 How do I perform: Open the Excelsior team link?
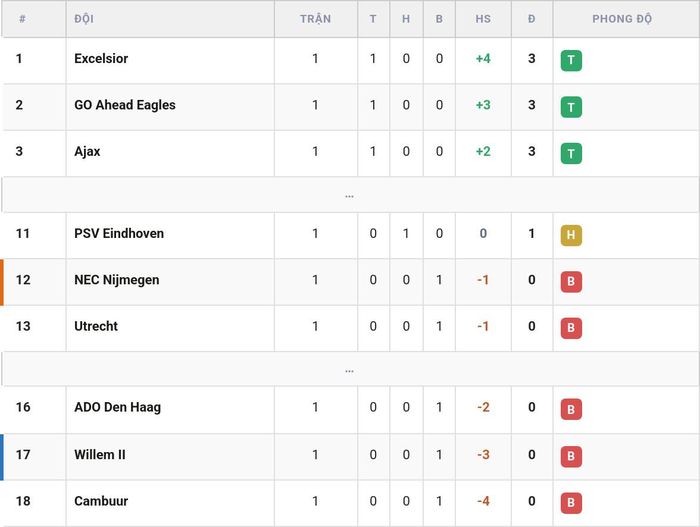(x=101, y=59)
